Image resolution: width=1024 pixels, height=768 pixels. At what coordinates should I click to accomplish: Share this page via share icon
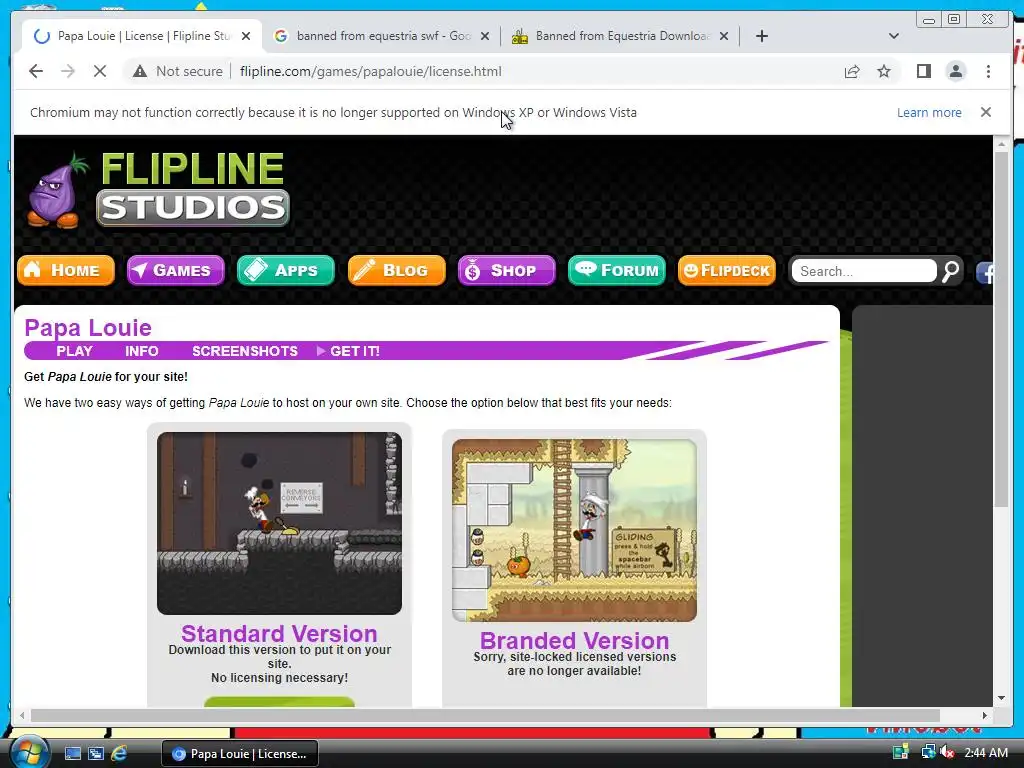coord(852,71)
